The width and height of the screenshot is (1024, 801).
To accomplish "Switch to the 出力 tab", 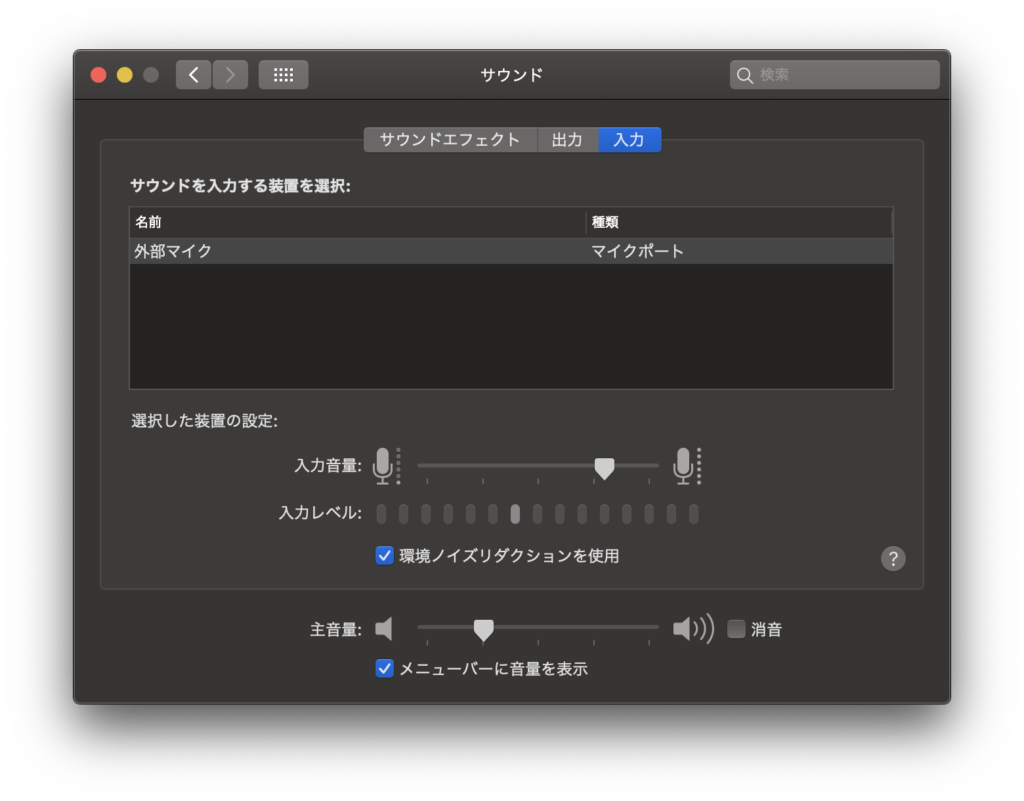I will 567,140.
